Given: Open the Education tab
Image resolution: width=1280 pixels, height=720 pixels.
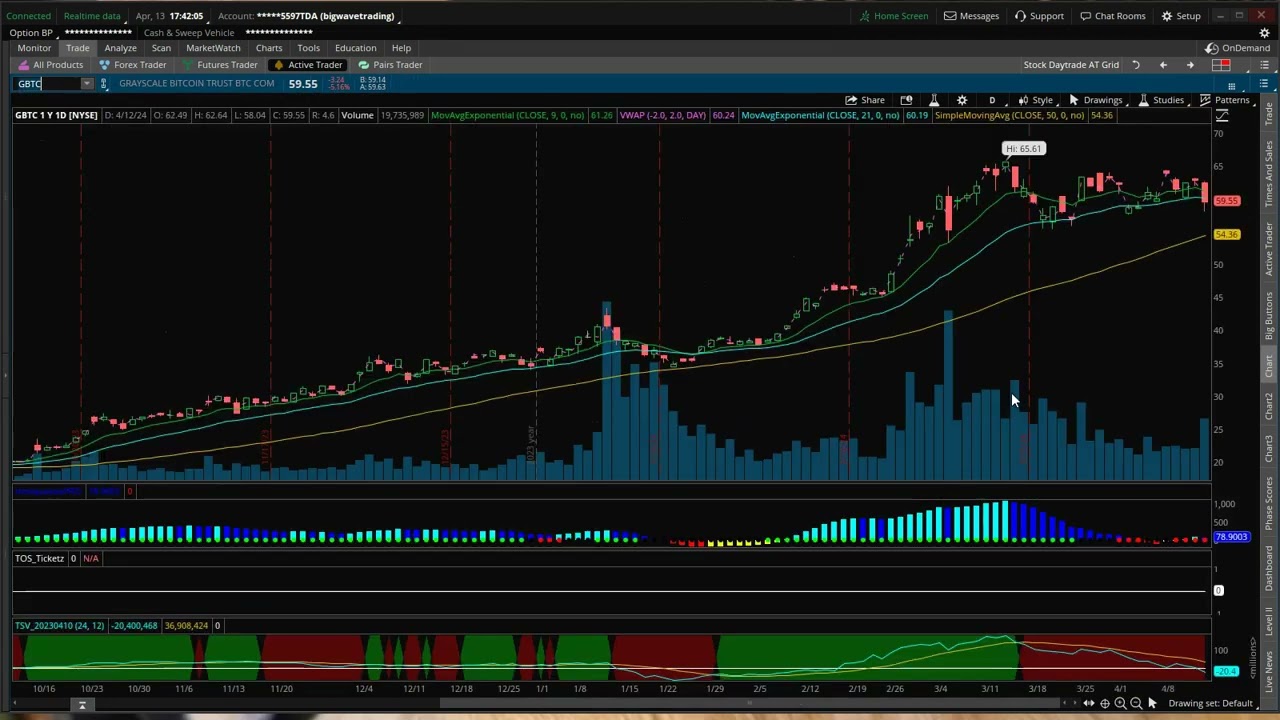Looking at the screenshot, I should pos(356,48).
